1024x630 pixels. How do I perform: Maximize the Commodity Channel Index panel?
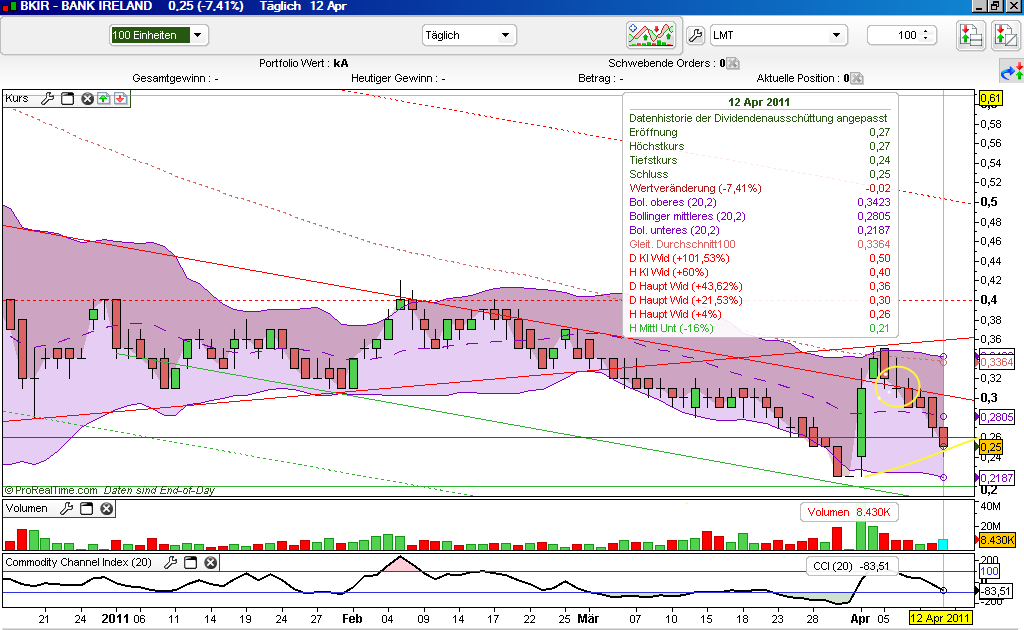[191, 562]
